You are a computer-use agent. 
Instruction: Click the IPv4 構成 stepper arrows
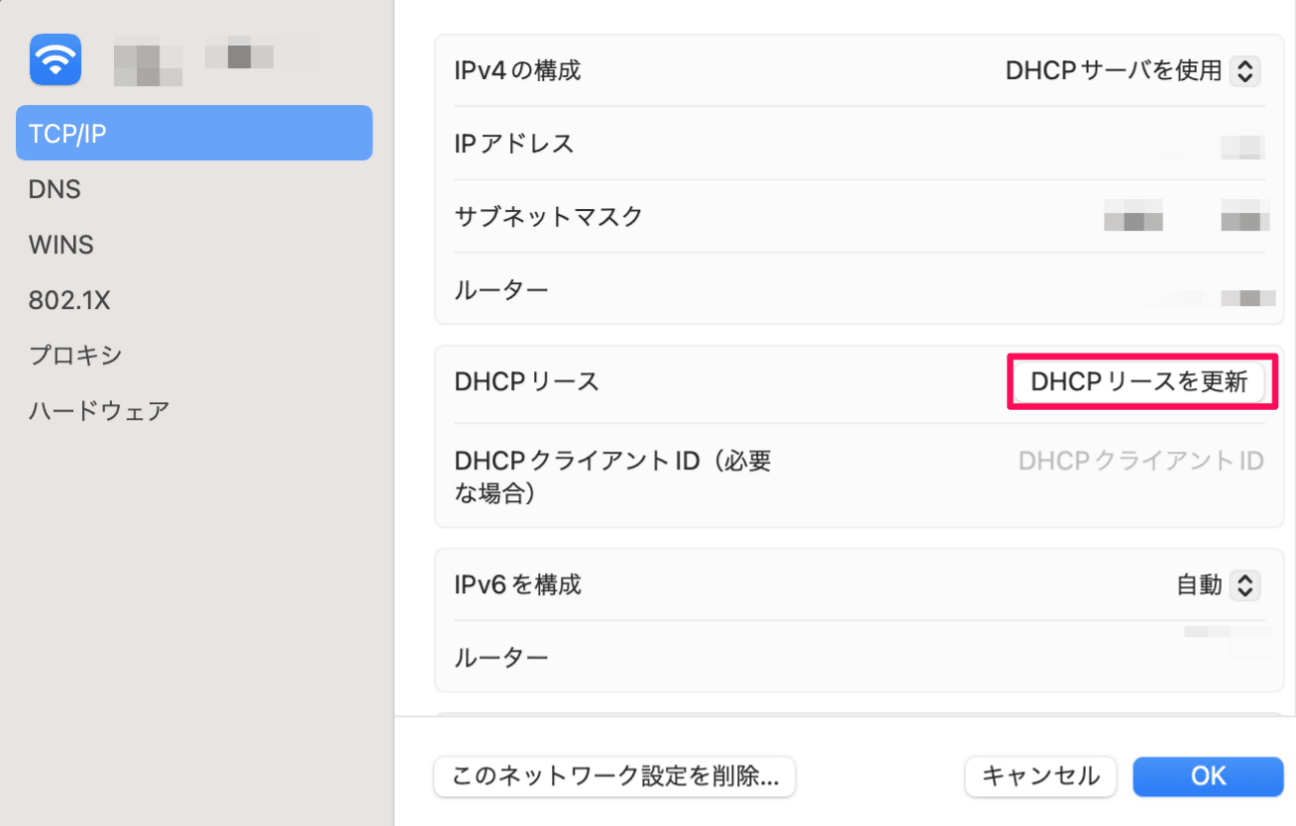[x=1246, y=70]
